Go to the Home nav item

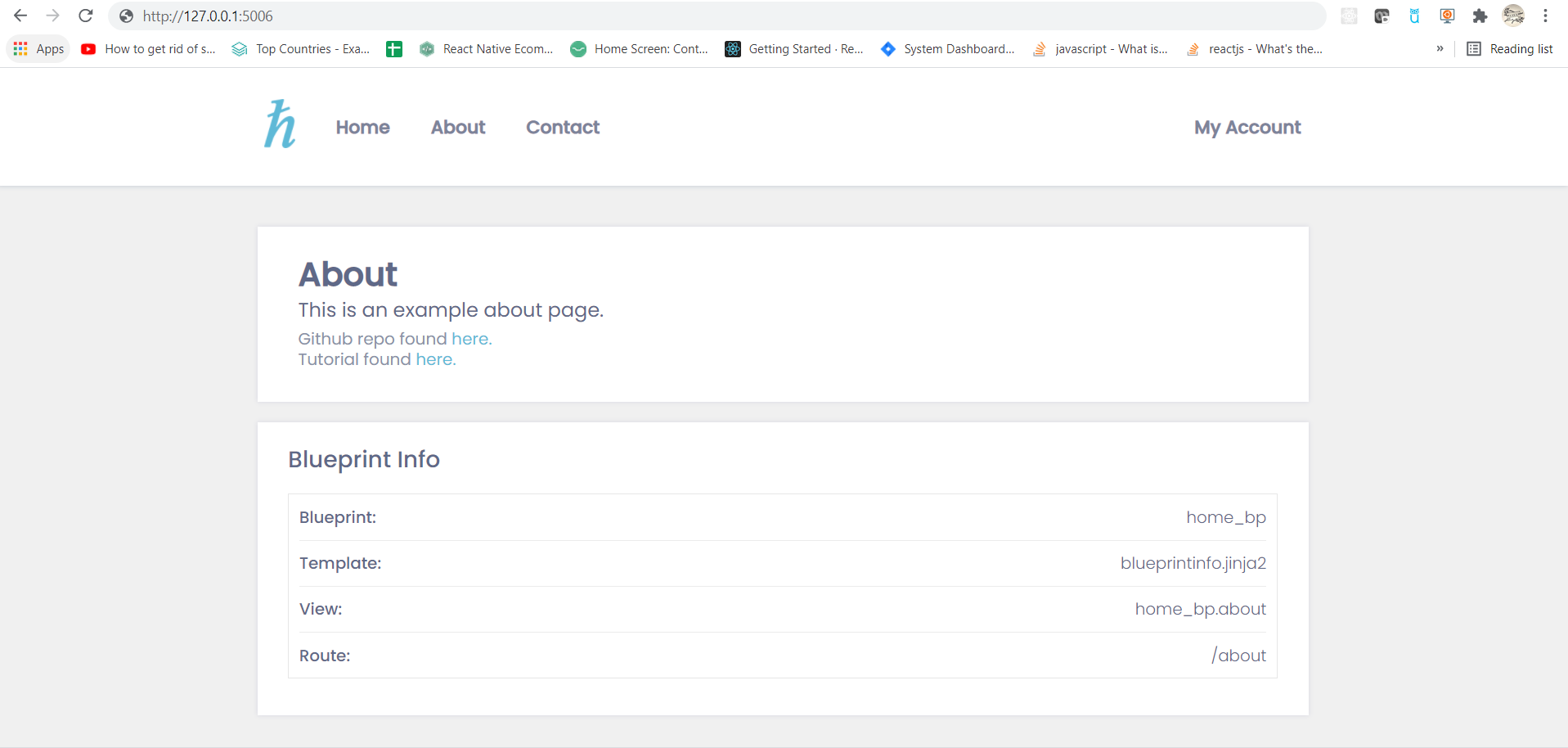coord(362,128)
